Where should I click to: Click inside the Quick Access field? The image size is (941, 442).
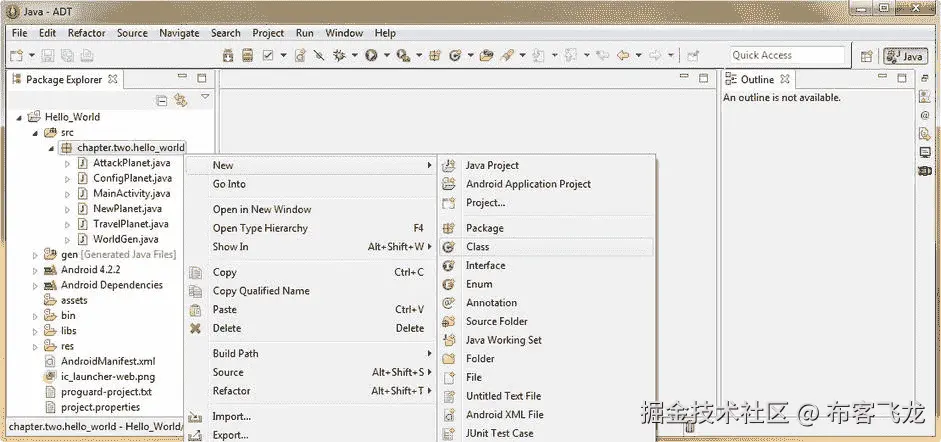(787, 55)
